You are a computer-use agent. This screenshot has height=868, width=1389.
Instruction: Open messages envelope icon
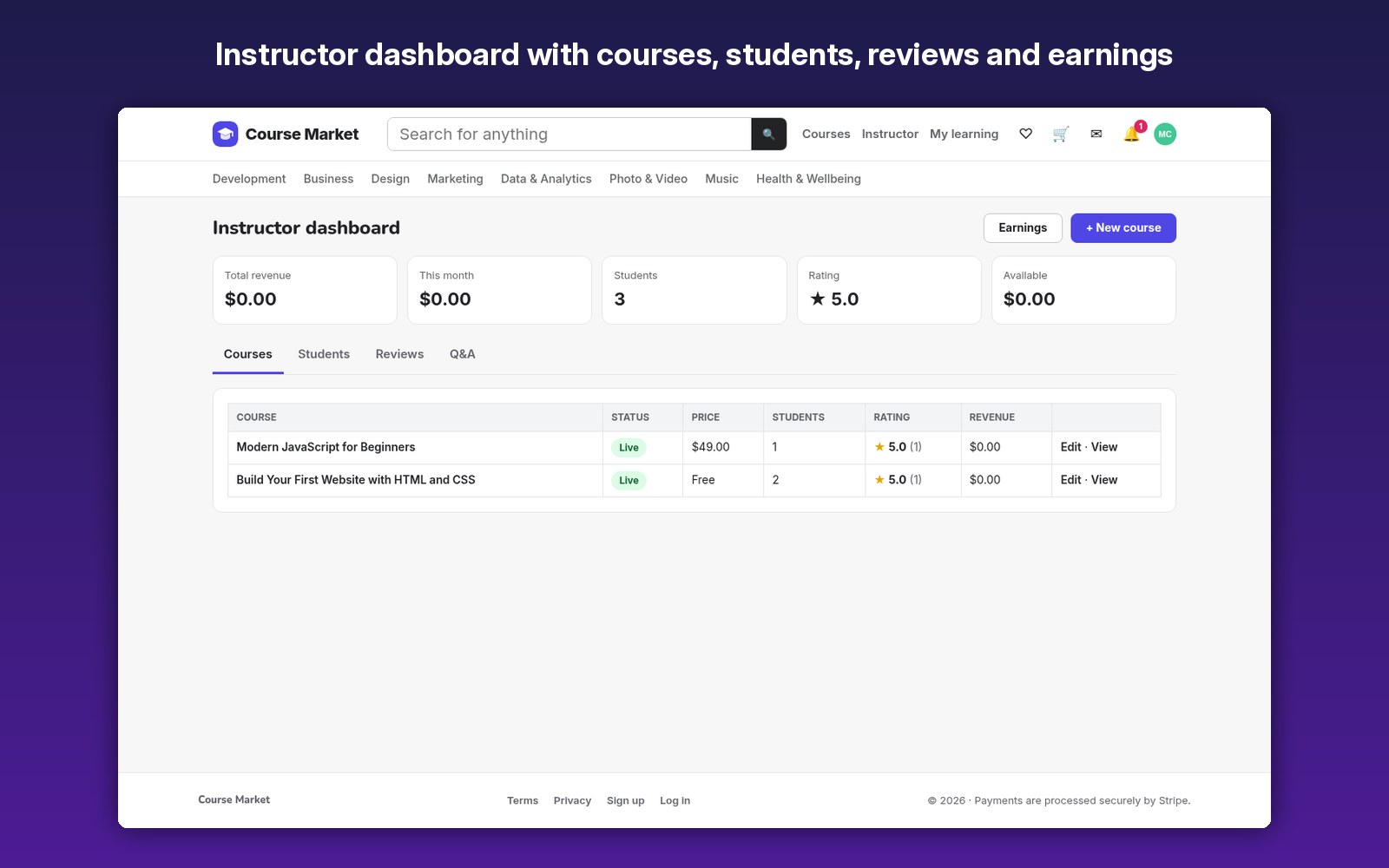[1096, 134]
